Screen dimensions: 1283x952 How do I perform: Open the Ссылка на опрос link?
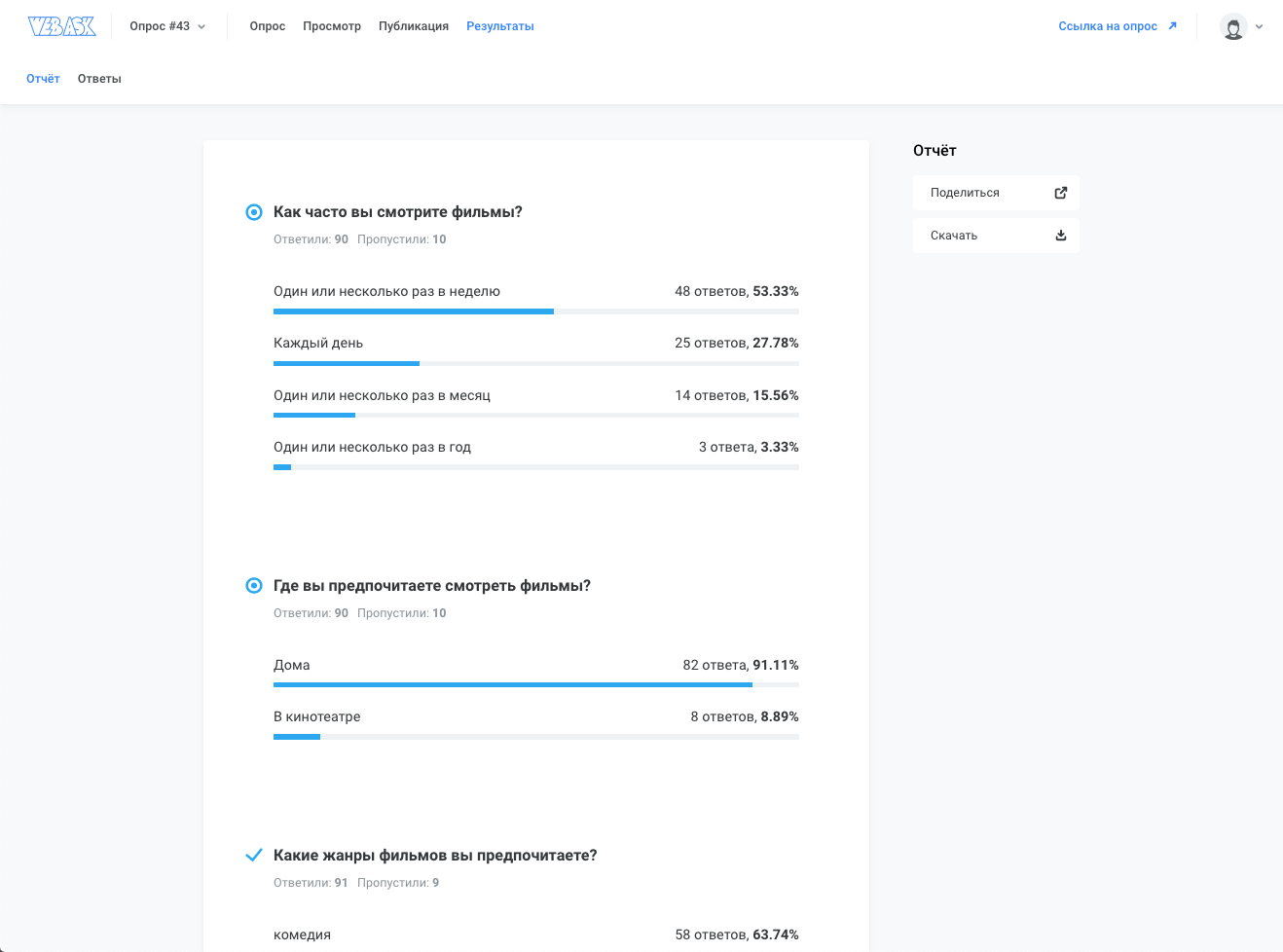pyautogui.click(x=1108, y=26)
